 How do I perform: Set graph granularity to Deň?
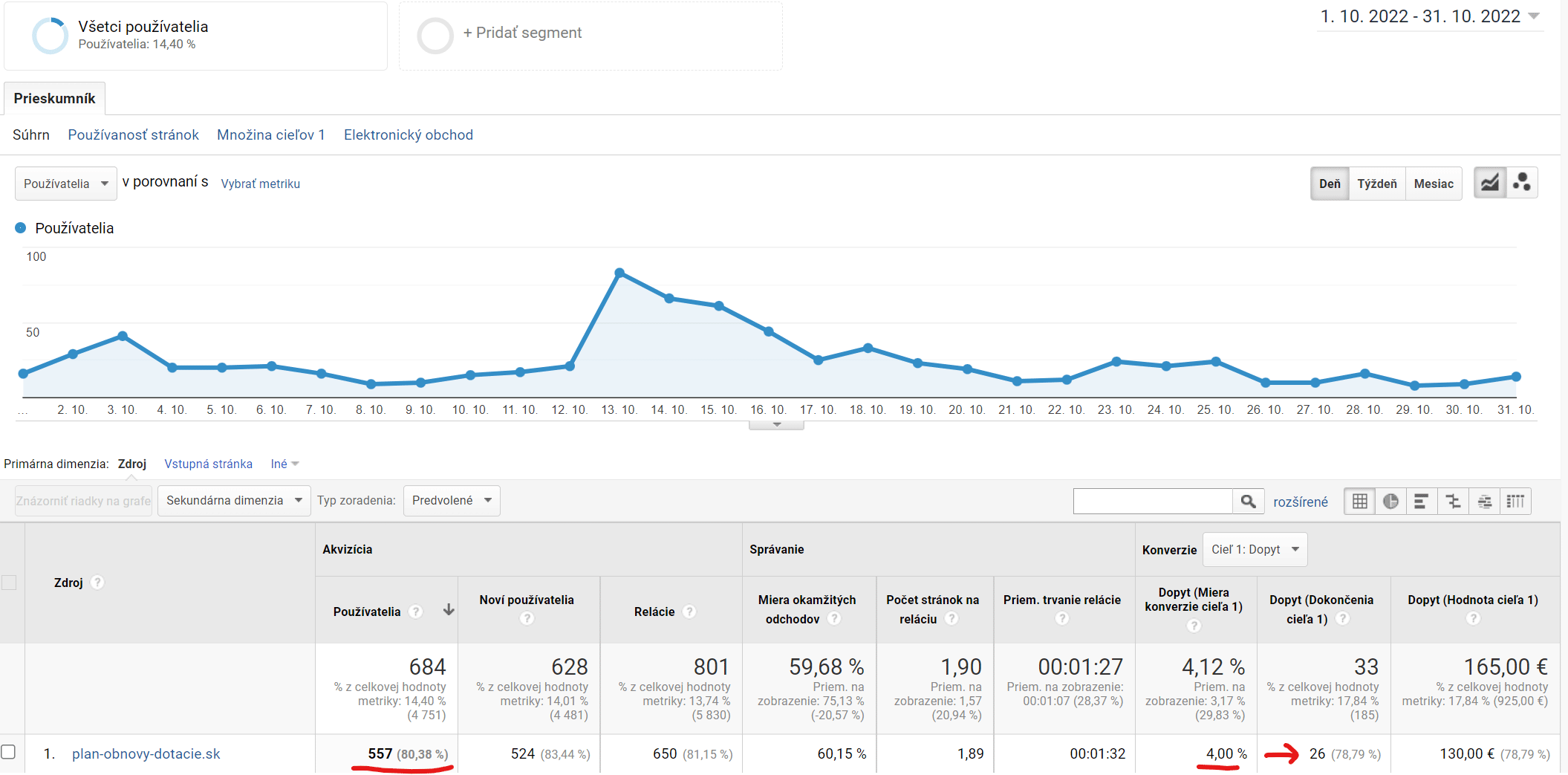pyautogui.click(x=1330, y=184)
